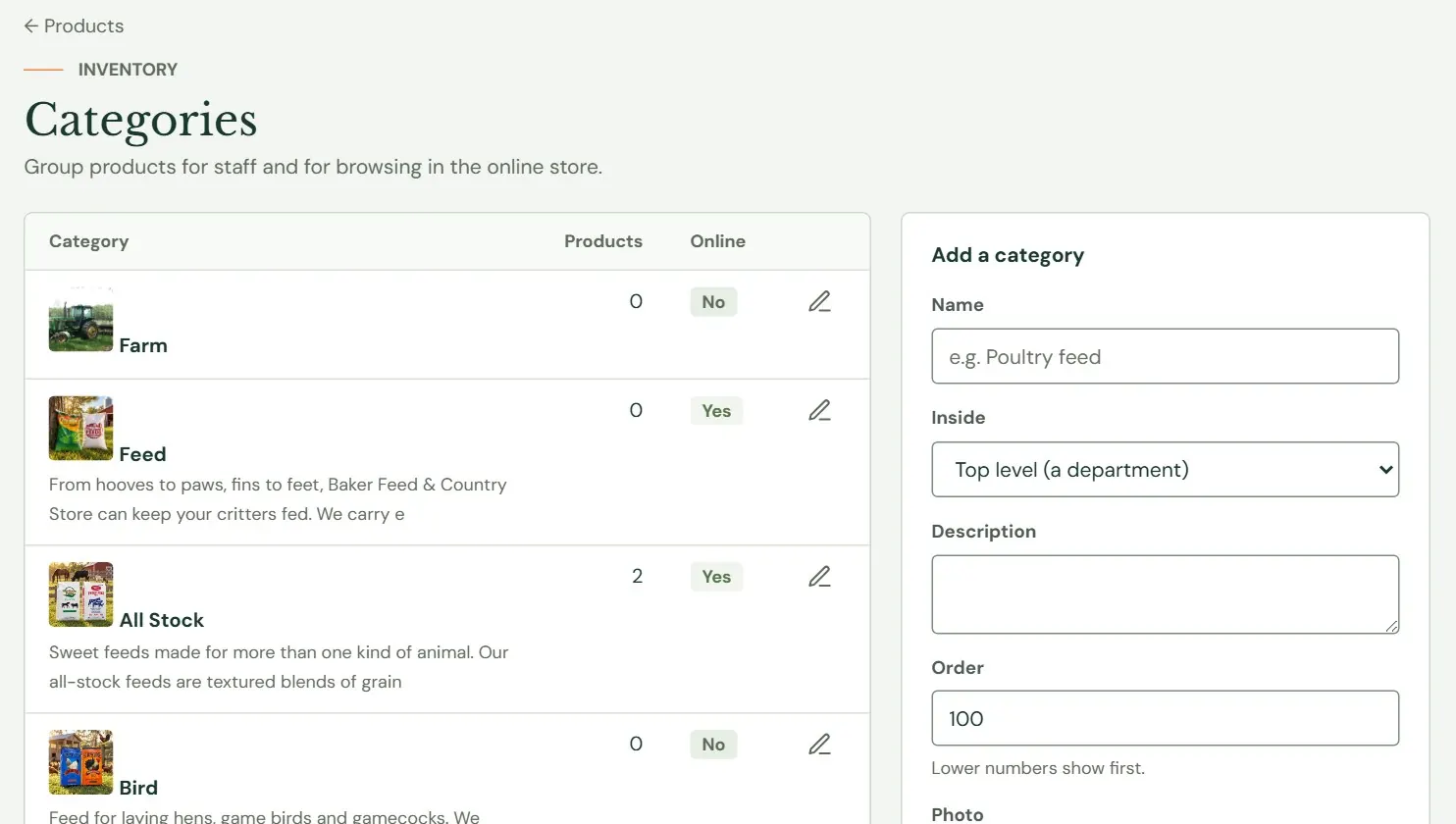
Task: Click the Products column header
Action: (603, 241)
